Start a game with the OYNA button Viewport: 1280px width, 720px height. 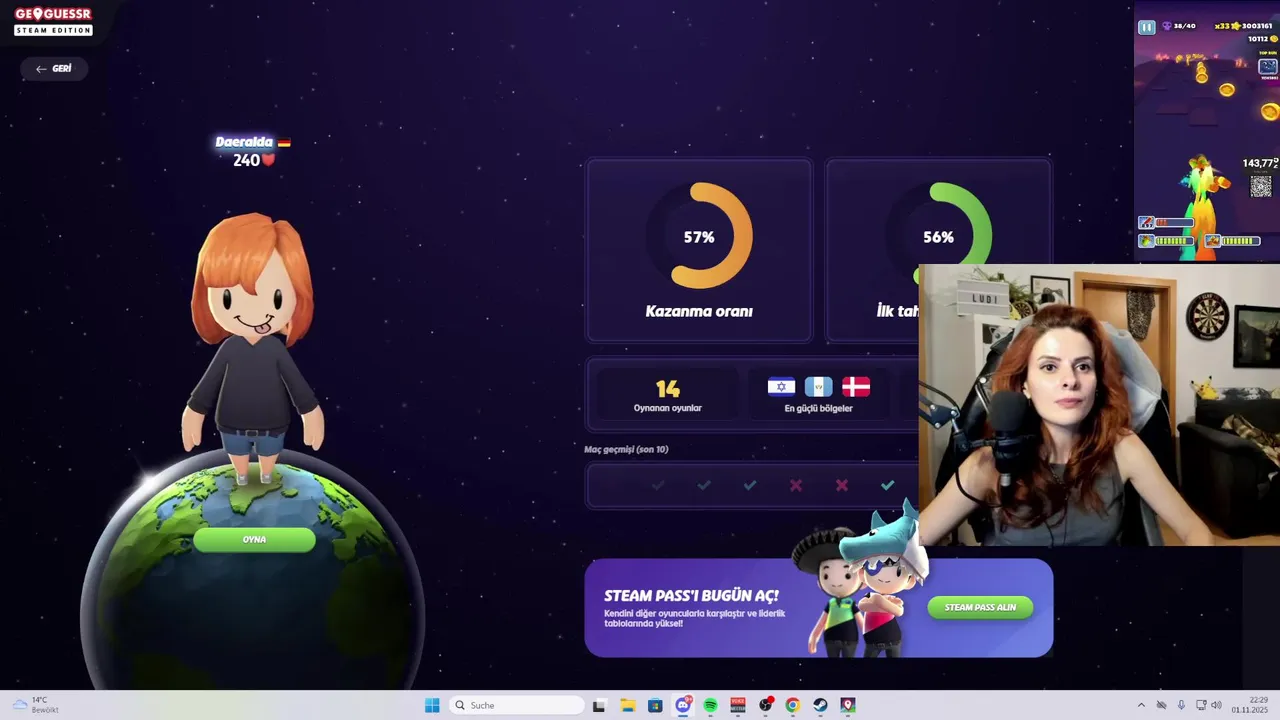(254, 540)
